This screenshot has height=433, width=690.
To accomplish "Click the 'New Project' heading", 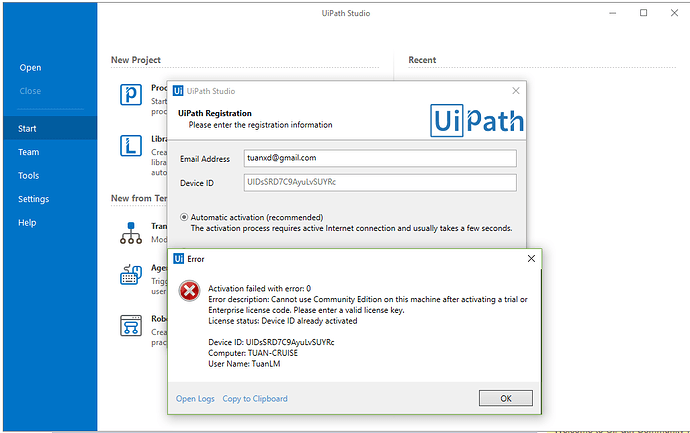I will pyautogui.click(x=136, y=60).
